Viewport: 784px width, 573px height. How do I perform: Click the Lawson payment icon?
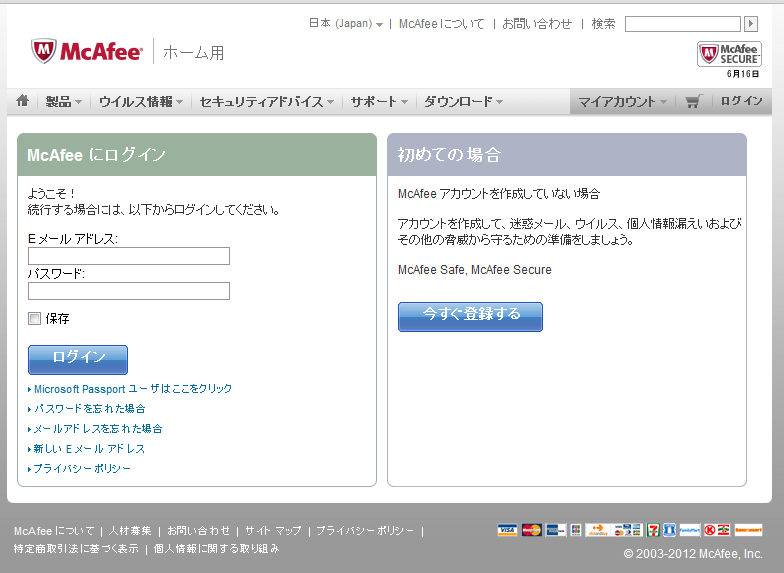pos(670,530)
